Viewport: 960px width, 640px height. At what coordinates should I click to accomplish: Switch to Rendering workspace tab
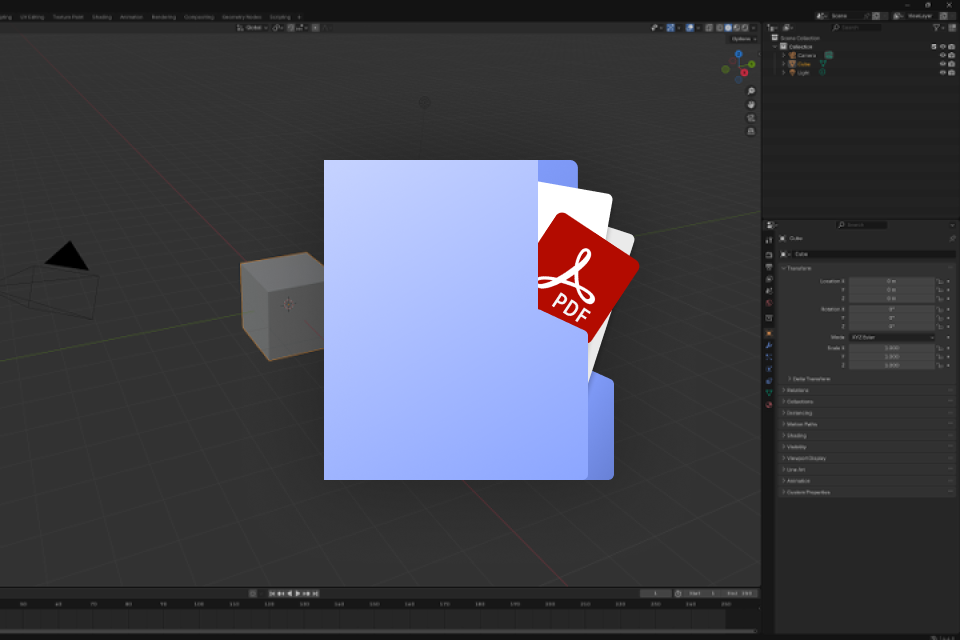(163, 17)
